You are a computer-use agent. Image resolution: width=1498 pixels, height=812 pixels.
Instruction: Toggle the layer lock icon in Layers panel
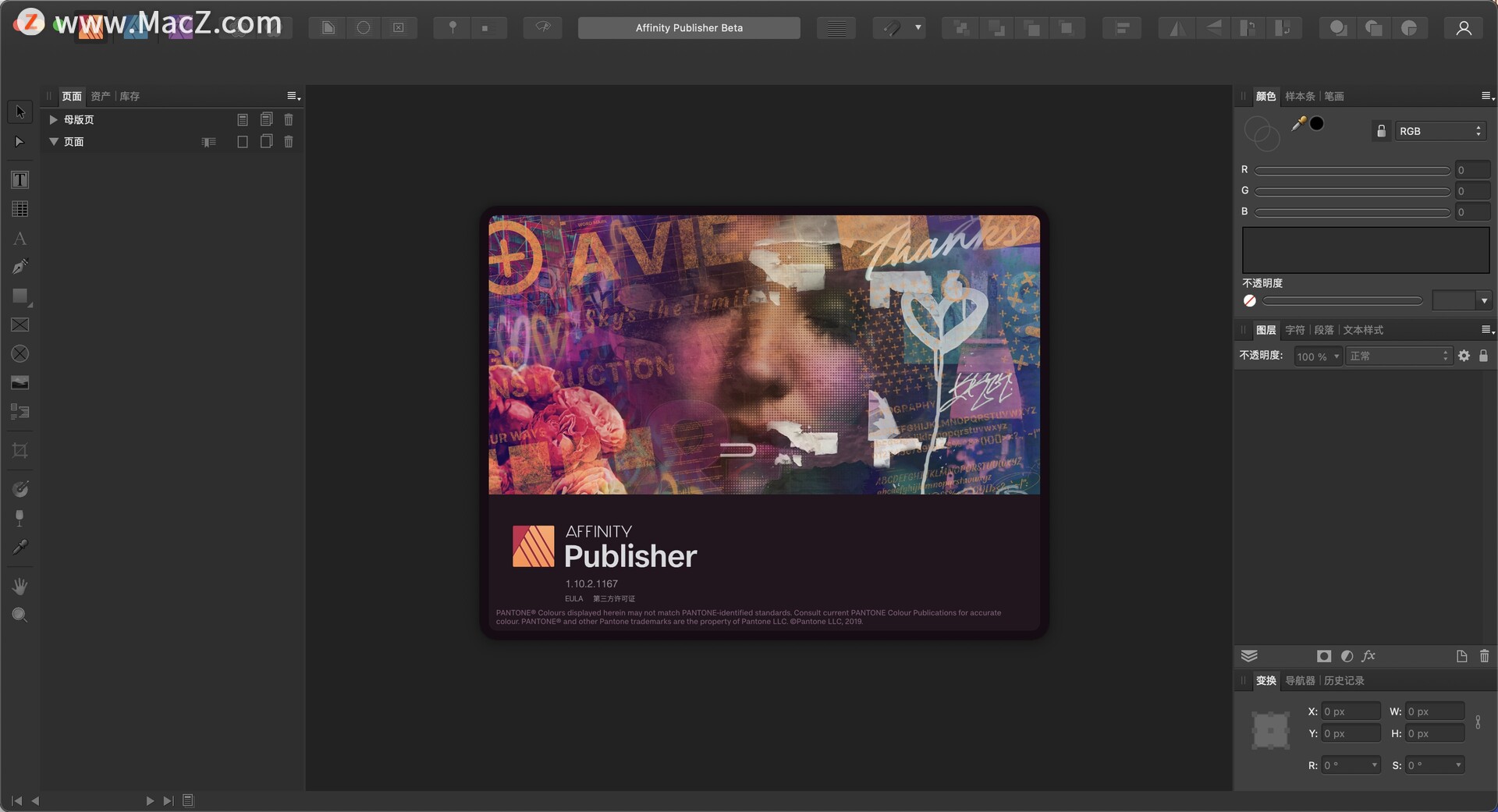point(1483,356)
